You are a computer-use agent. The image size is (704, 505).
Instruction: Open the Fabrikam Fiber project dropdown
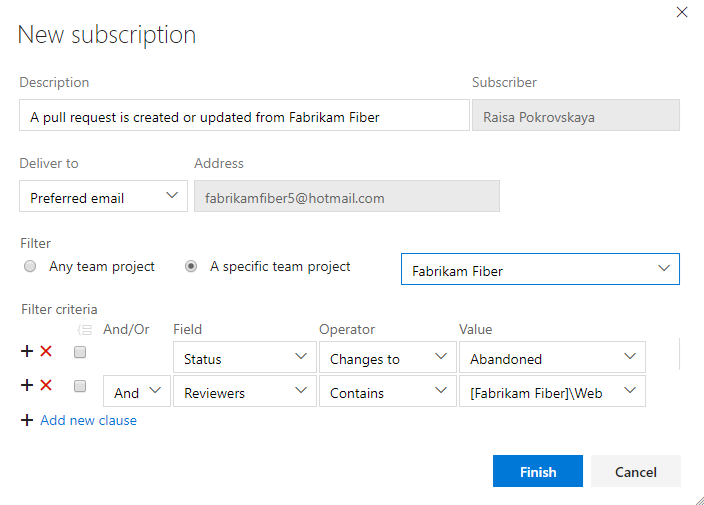coord(540,269)
